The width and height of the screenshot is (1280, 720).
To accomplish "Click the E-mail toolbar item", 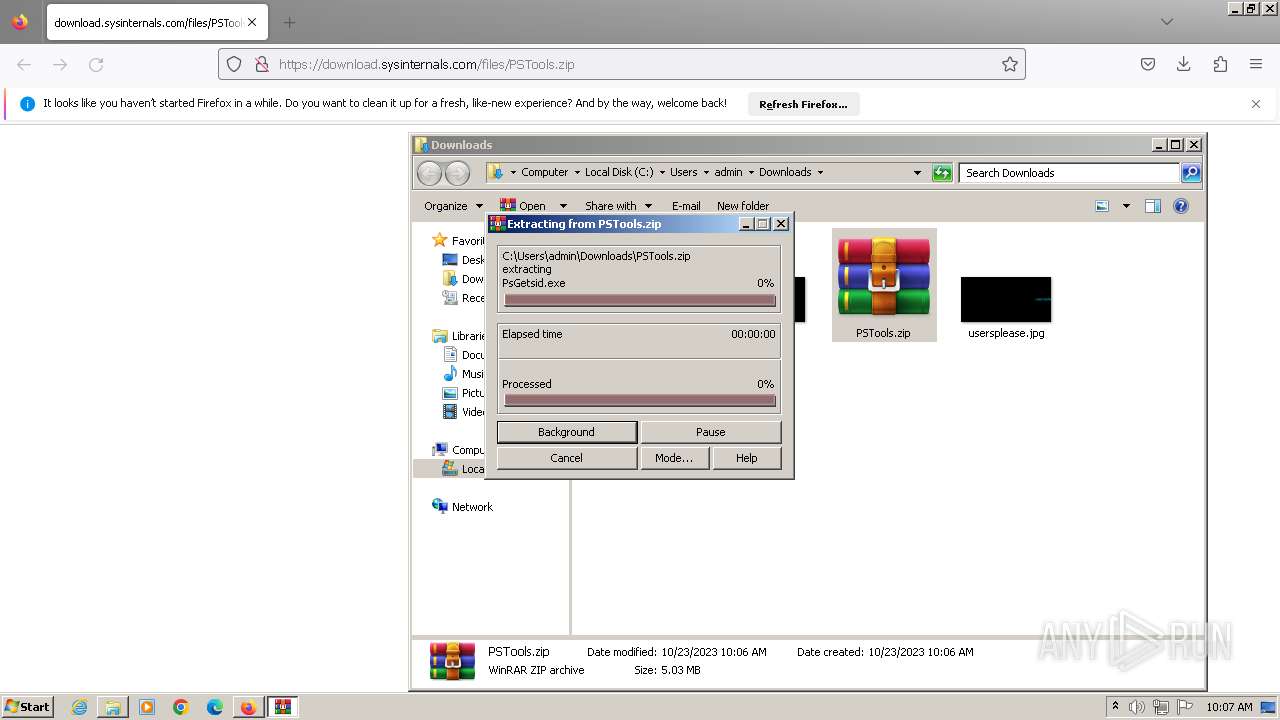I will click(686, 206).
